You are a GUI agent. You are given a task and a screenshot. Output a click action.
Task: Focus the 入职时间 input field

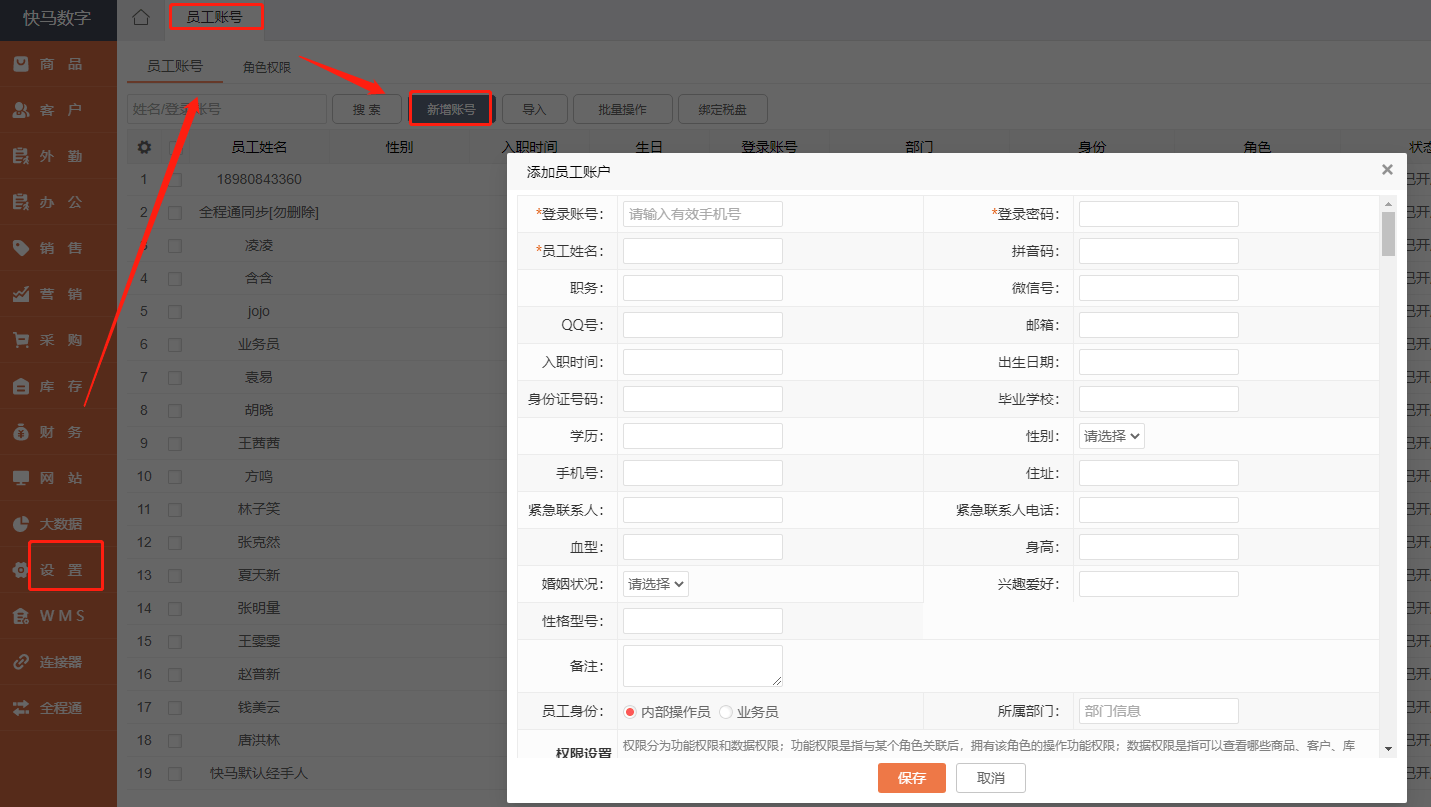(x=703, y=362)
